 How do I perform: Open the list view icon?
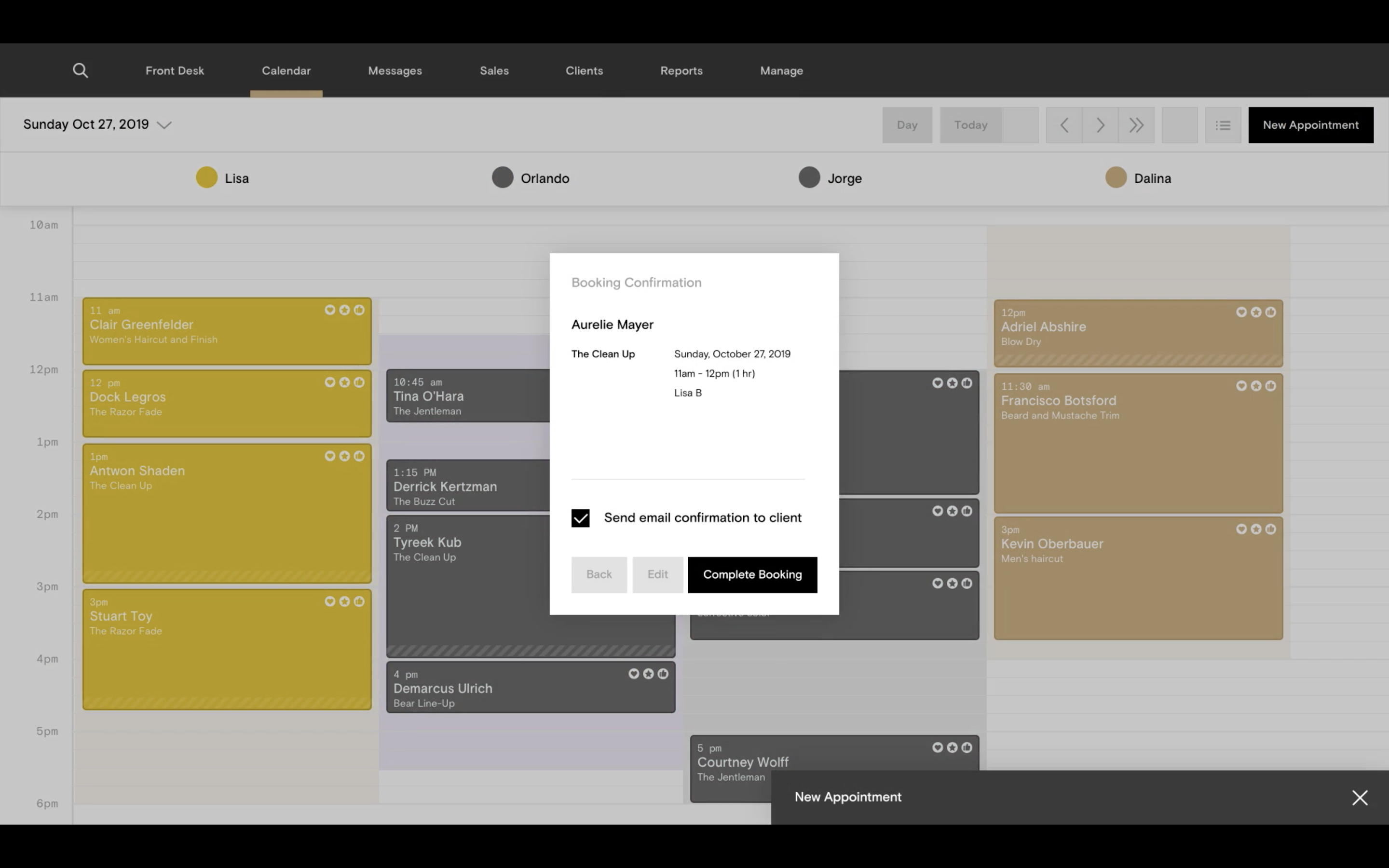1223,125
